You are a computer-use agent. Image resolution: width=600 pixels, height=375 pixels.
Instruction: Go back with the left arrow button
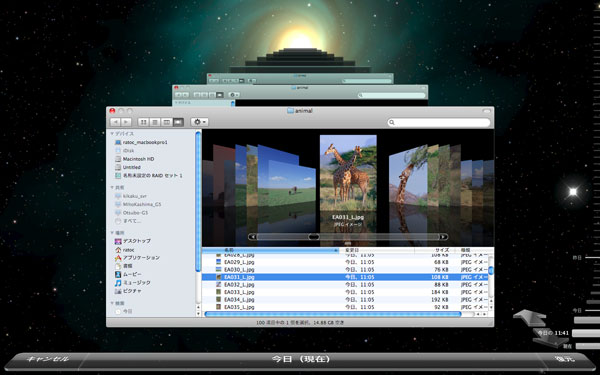(x=115, y=122)
